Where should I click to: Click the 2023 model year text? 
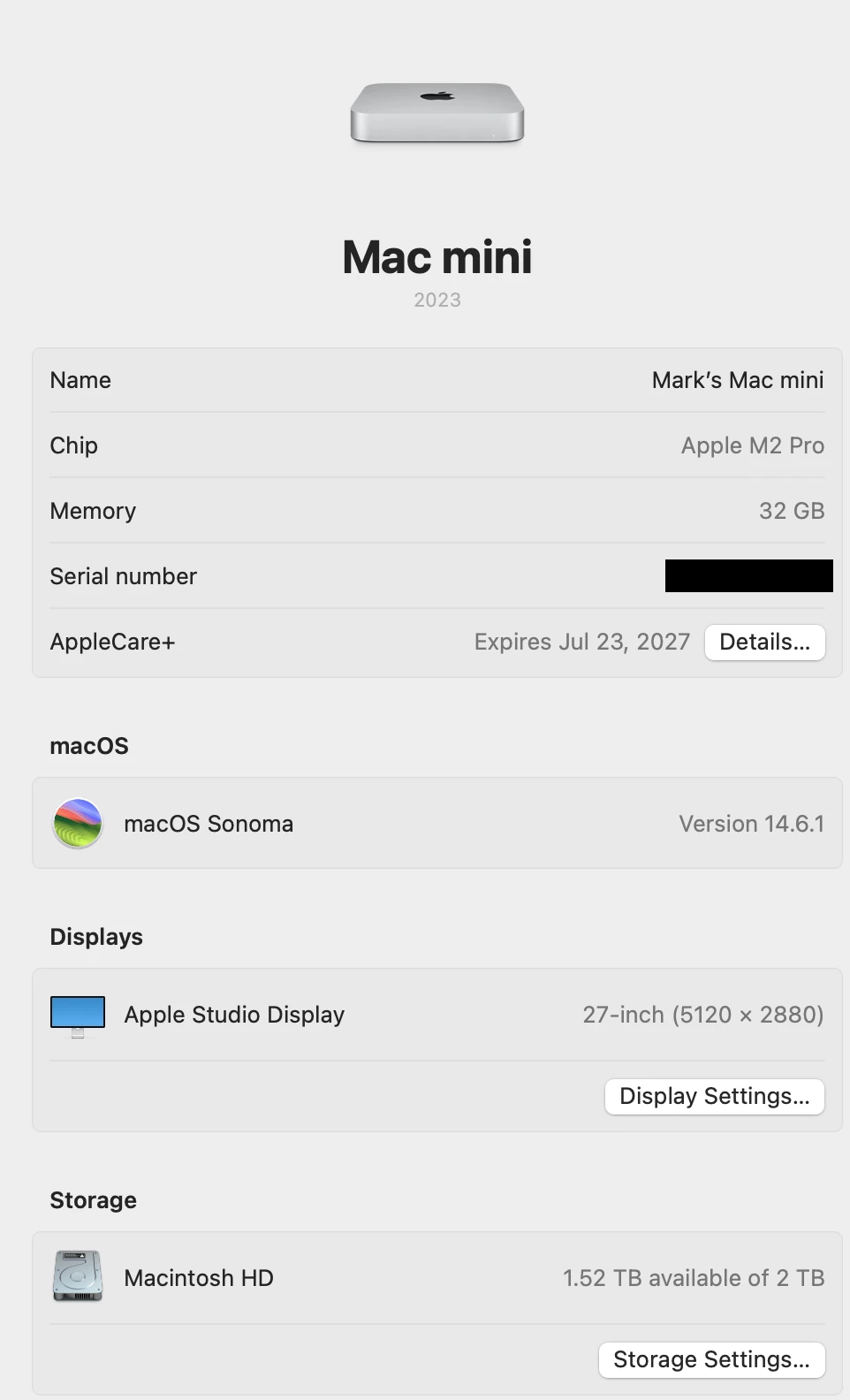pyautogui.click(x=437, y=301)
